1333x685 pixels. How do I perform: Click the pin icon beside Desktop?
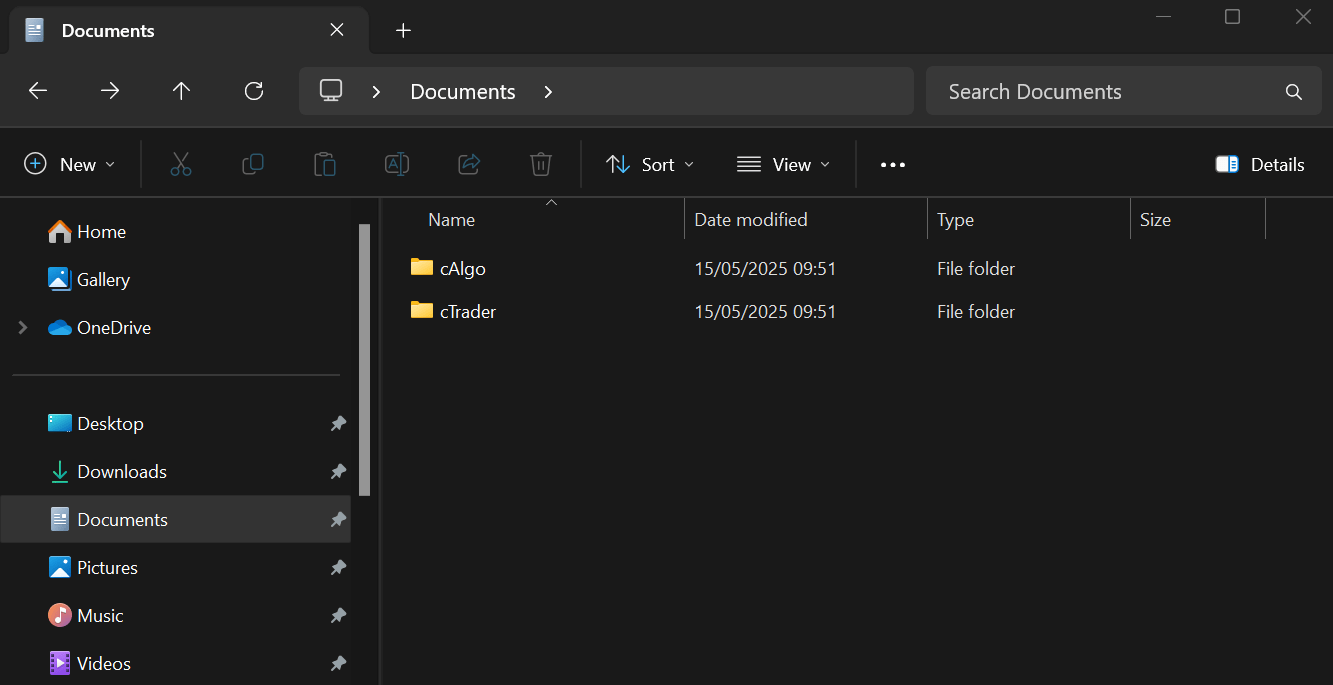338,424
